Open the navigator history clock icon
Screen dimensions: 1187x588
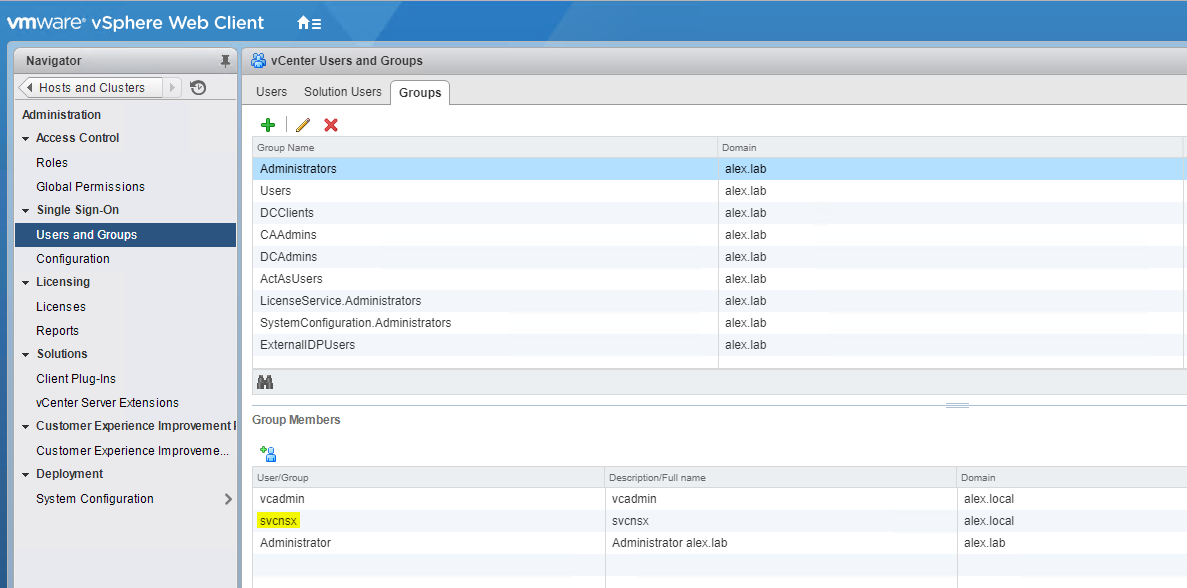coord(198,88)
